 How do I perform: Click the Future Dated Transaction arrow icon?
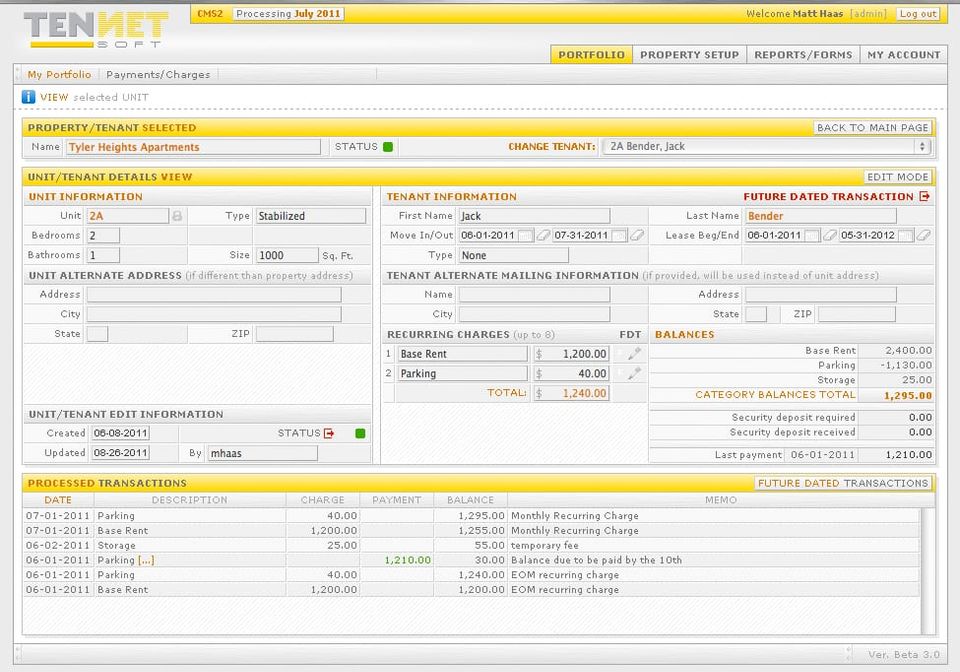[924, 197]
